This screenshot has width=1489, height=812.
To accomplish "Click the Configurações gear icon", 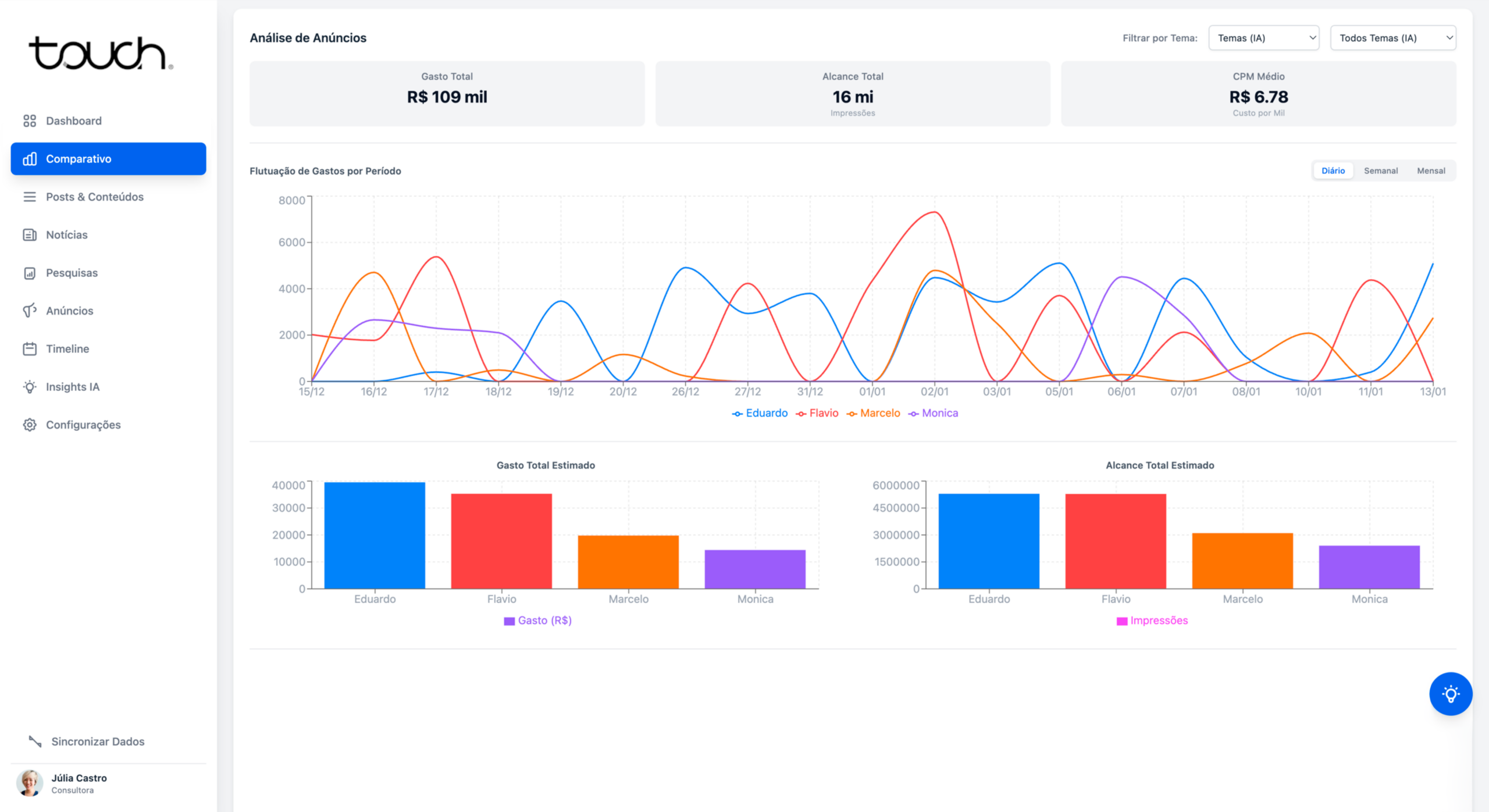I will coord(30,425).
